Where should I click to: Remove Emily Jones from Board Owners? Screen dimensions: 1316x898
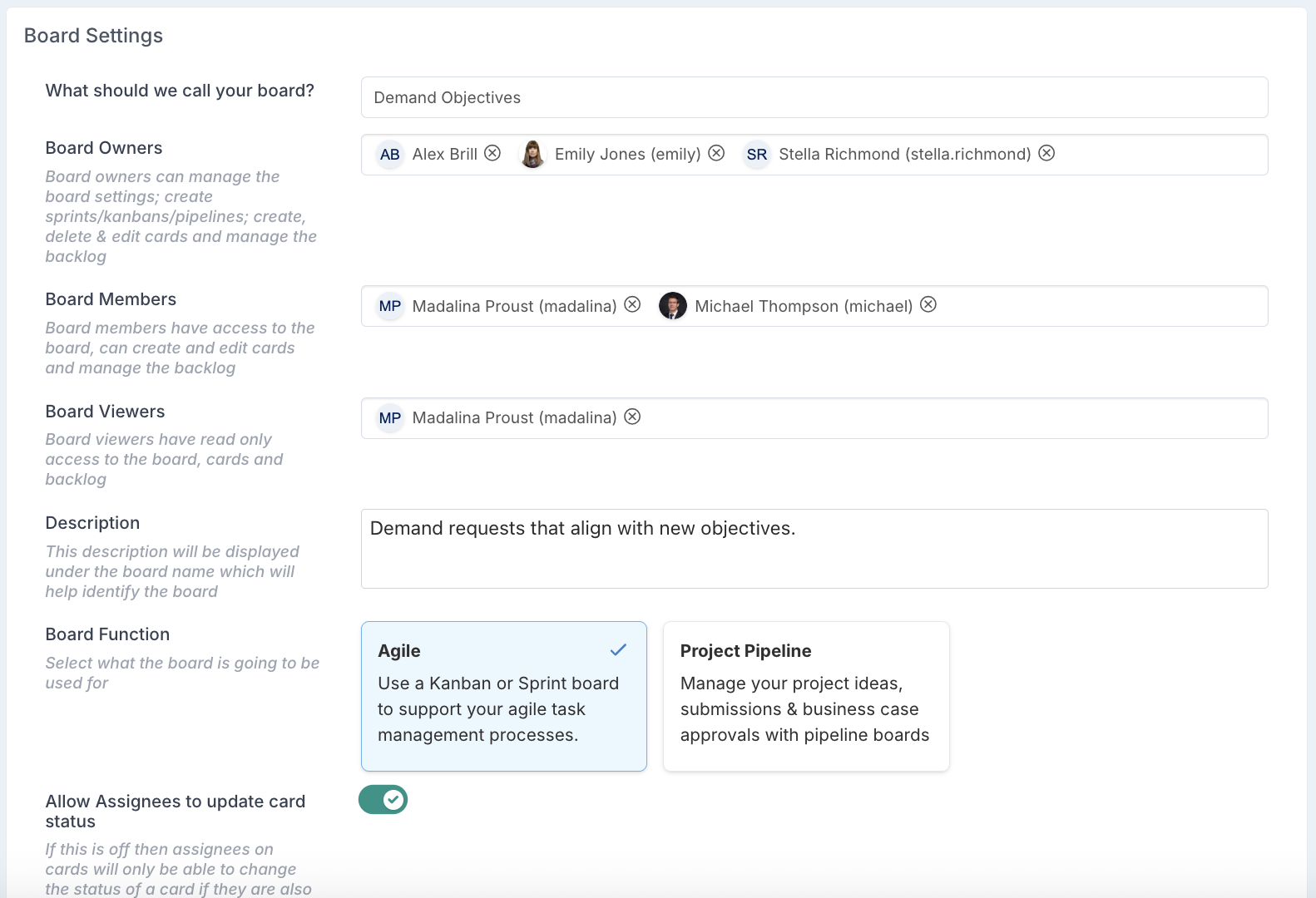point(716,153)
